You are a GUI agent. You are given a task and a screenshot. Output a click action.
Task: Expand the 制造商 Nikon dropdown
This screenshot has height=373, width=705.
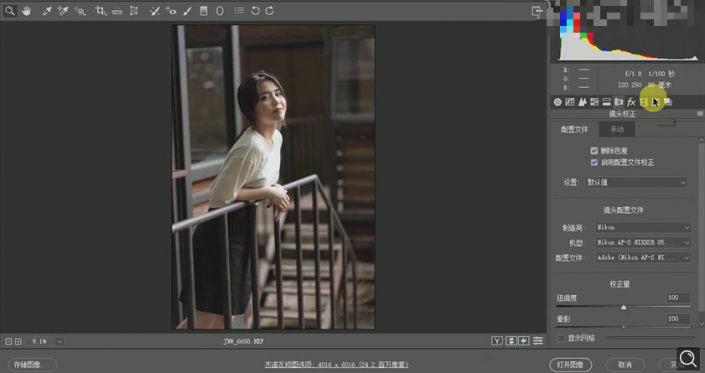643,227
